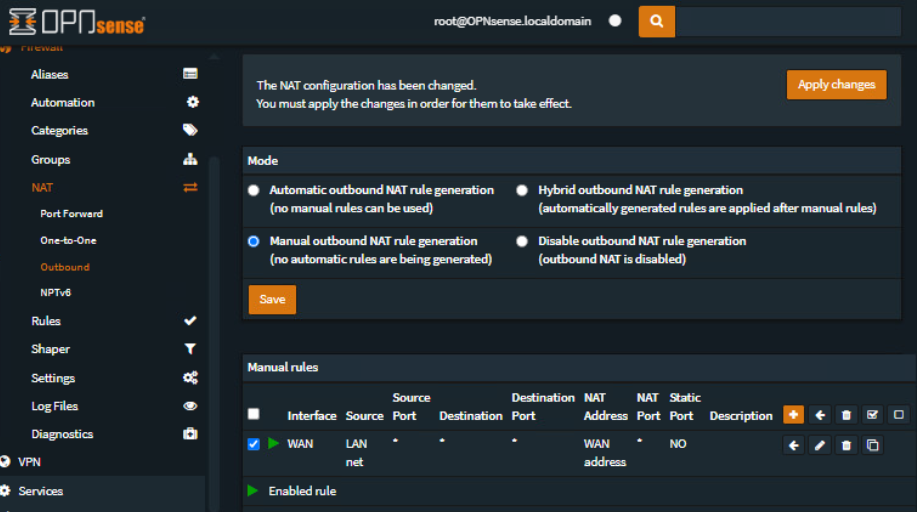This screenshot has height=512, width=917.
Task: Click 'Enabled rule' legend text
Action: [x=302, y=491]
